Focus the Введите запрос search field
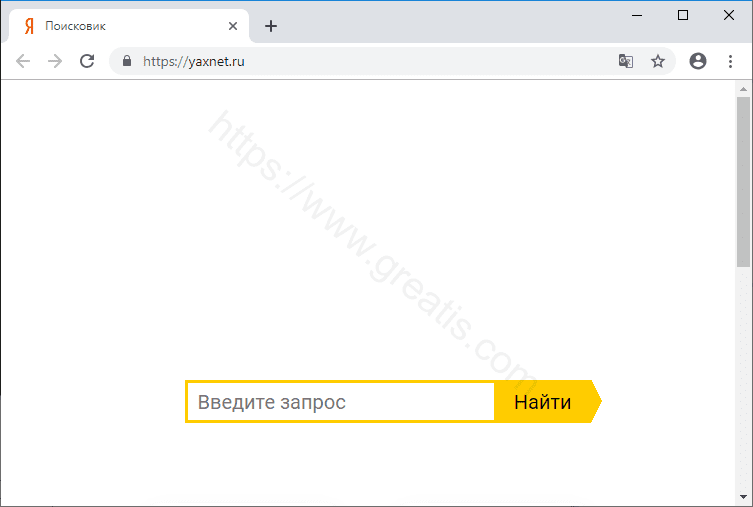 [x=340, y=402]
